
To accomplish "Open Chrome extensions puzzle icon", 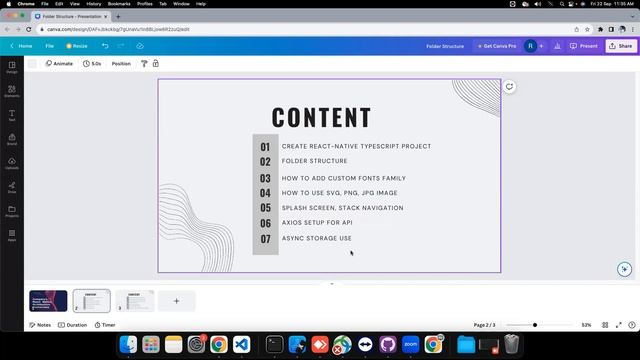I will 600,29.
